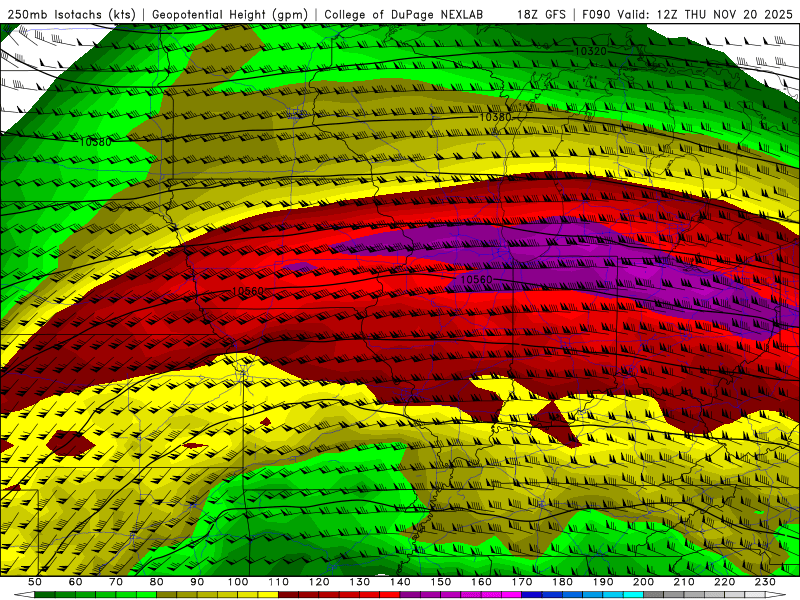Viewport: 800px width, 600px height.
Task: Click the 230 color bar label
Action: click(x=765, y=582)
